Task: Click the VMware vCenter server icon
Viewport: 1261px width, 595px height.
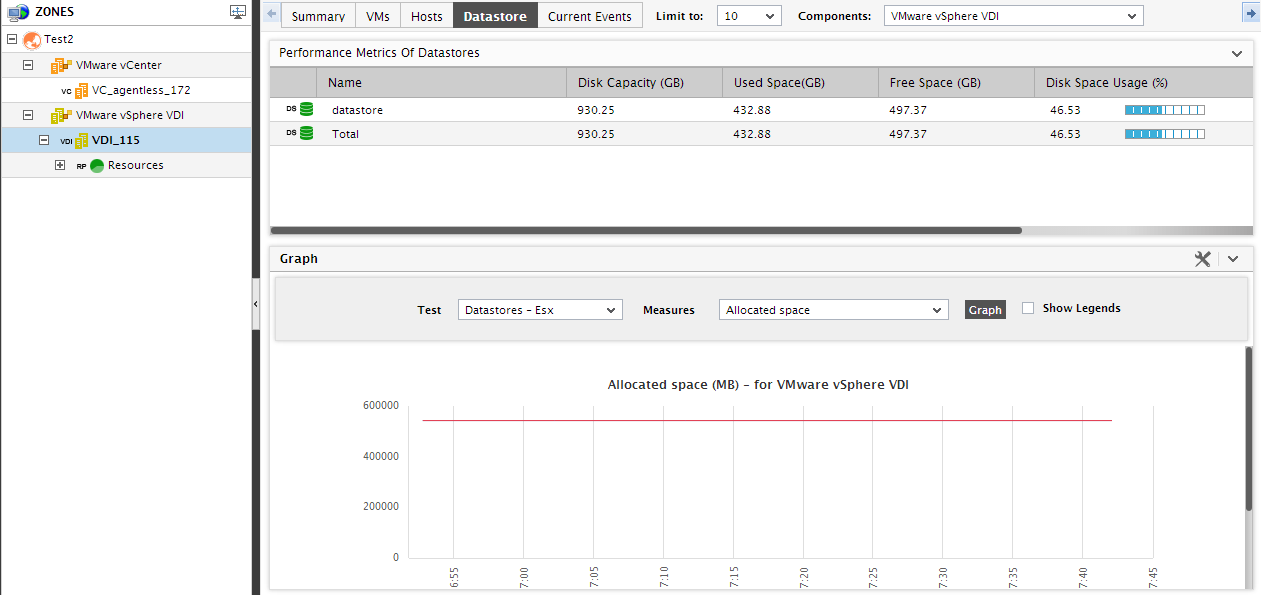Action: tap(61, 65)
